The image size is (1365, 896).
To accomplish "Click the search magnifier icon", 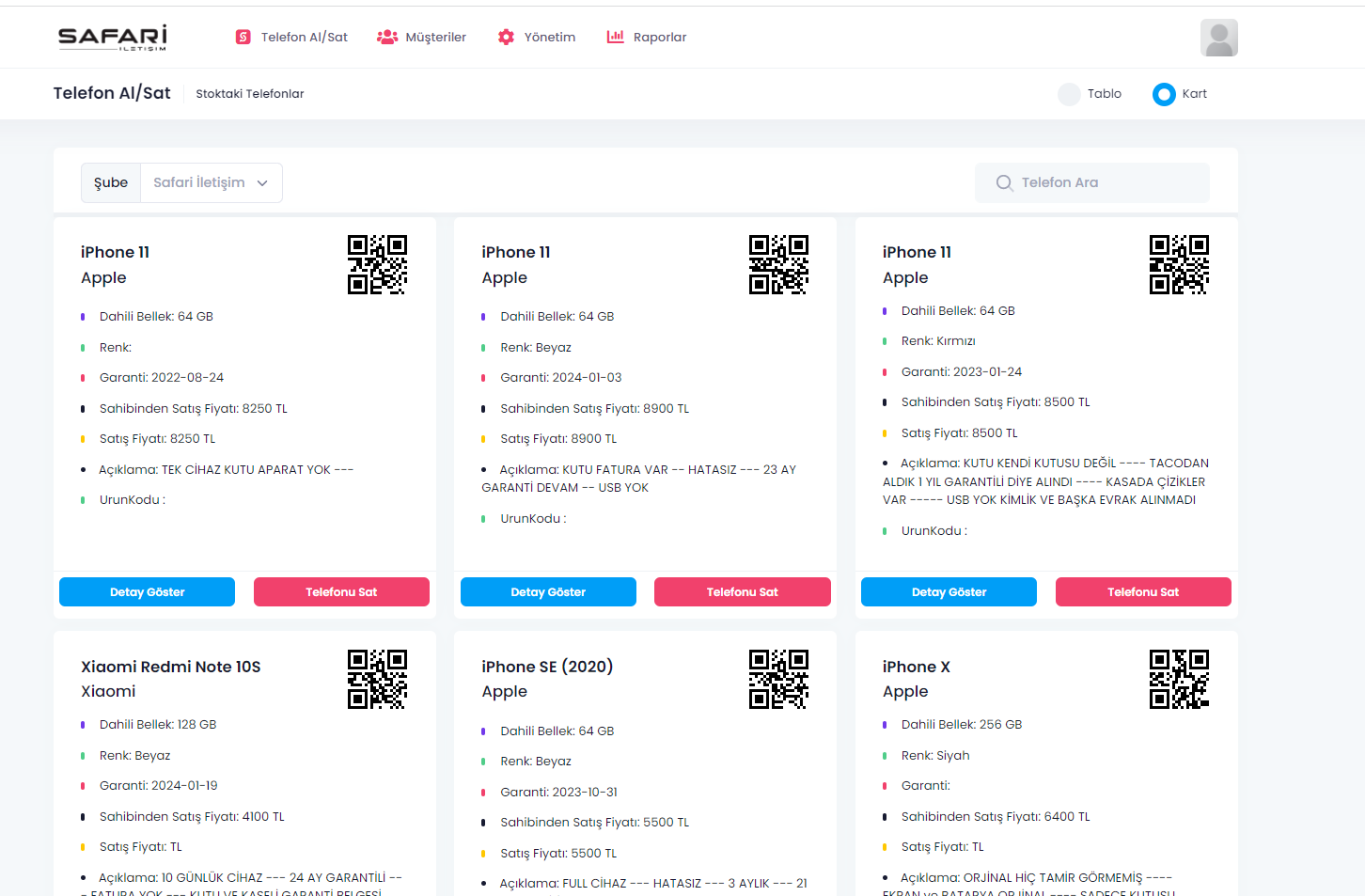I will coord(1004,182).
